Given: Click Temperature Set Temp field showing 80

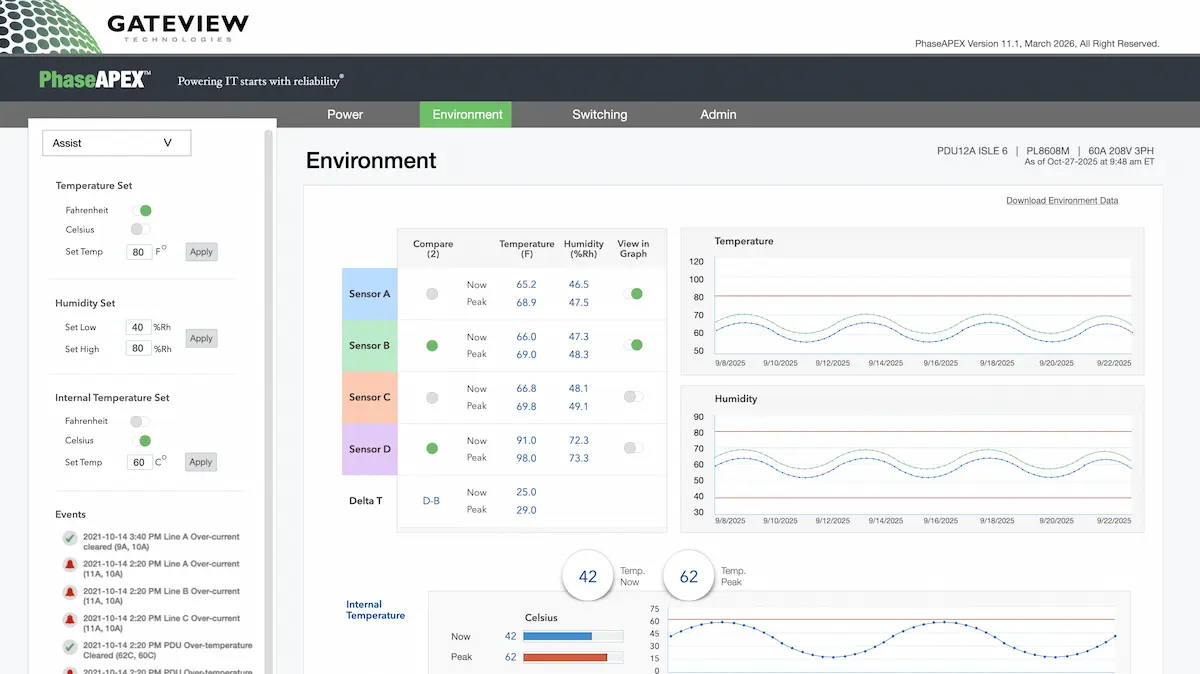Looking at the screenshot, I should [139, 252].
